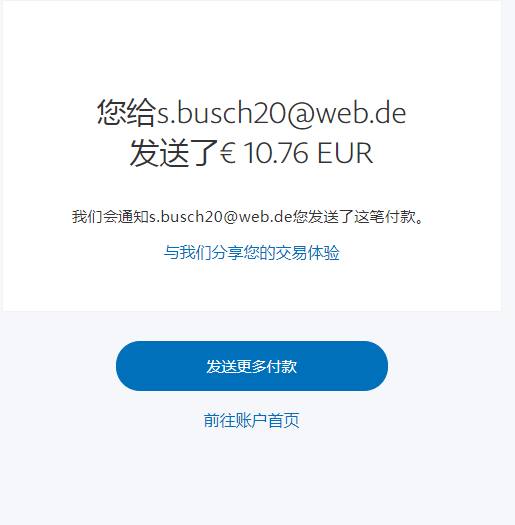This screenshot has height=525, width=515.
Task: Click the email address in the notification sentence
Action: pyautogui.click(x=221, y=217)
